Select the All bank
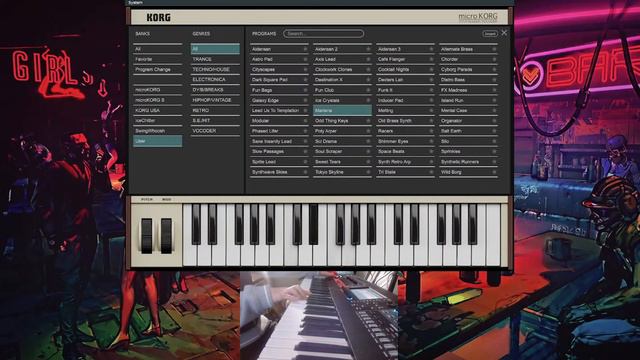640x360 pixels. click(158, 49)
